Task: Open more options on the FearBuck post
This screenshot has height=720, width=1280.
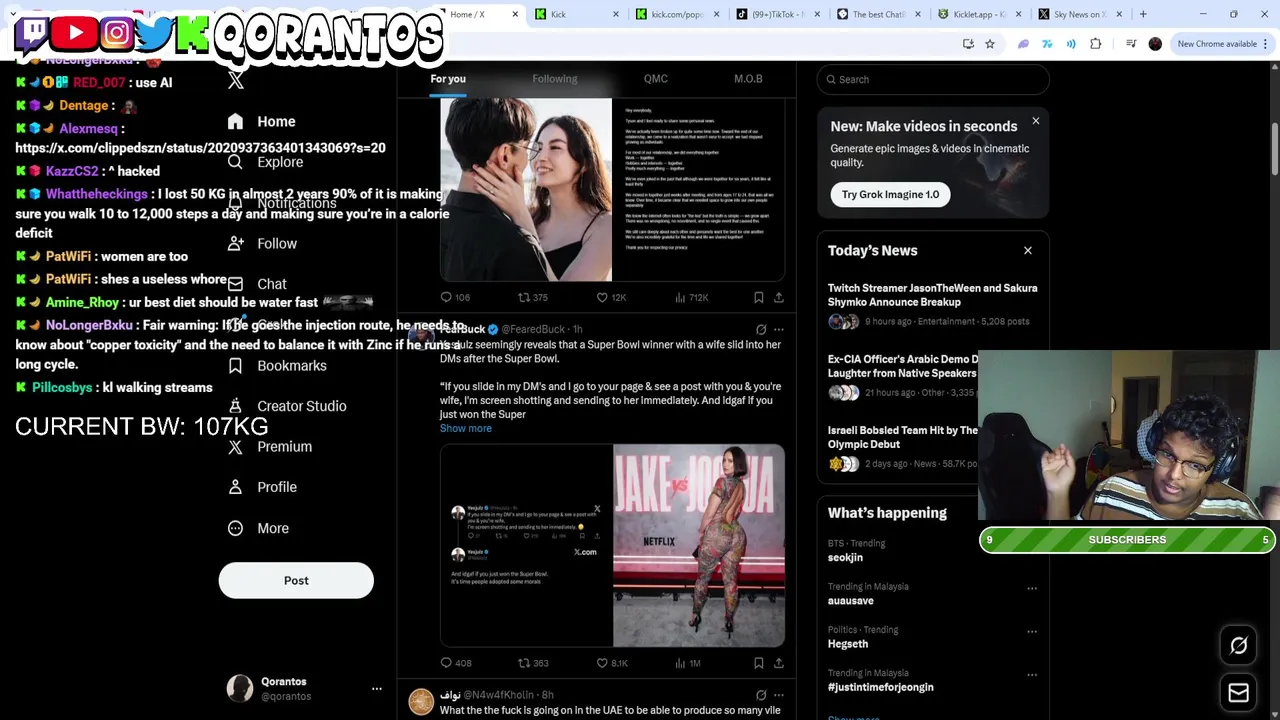Action: (779, 329)
